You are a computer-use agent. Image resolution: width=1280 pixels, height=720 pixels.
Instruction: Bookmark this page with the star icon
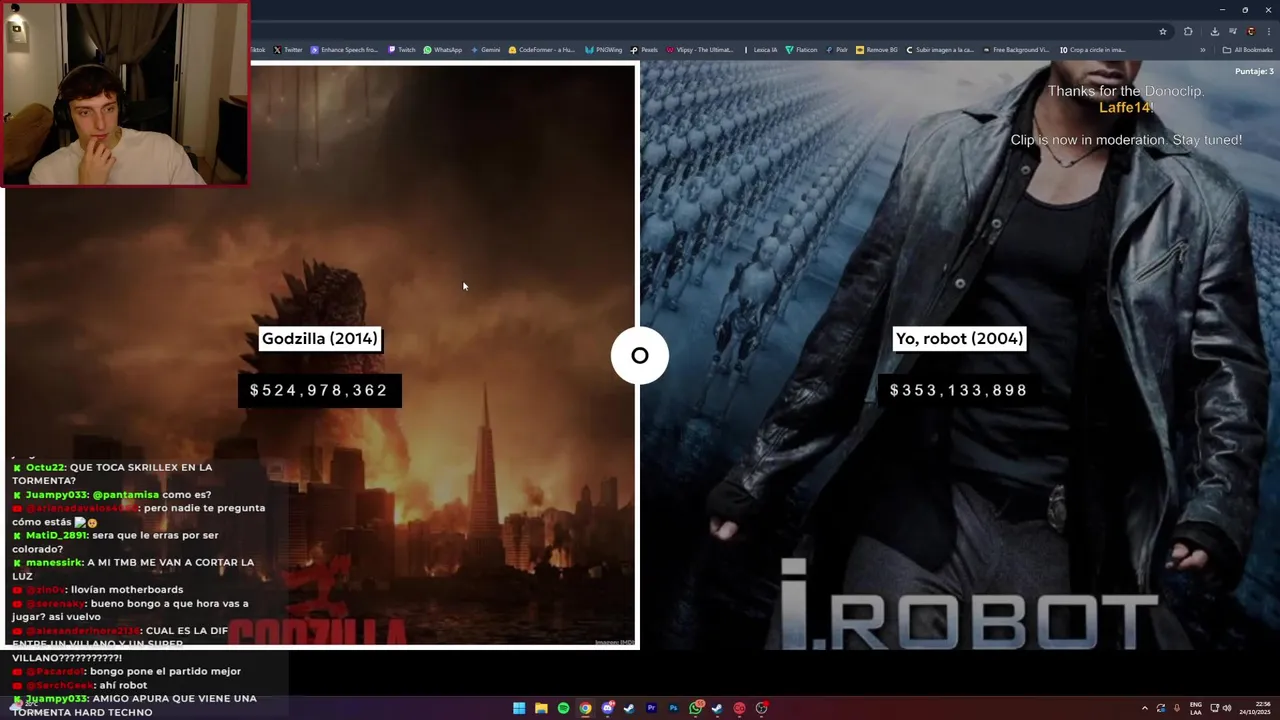click(1163, 31)
